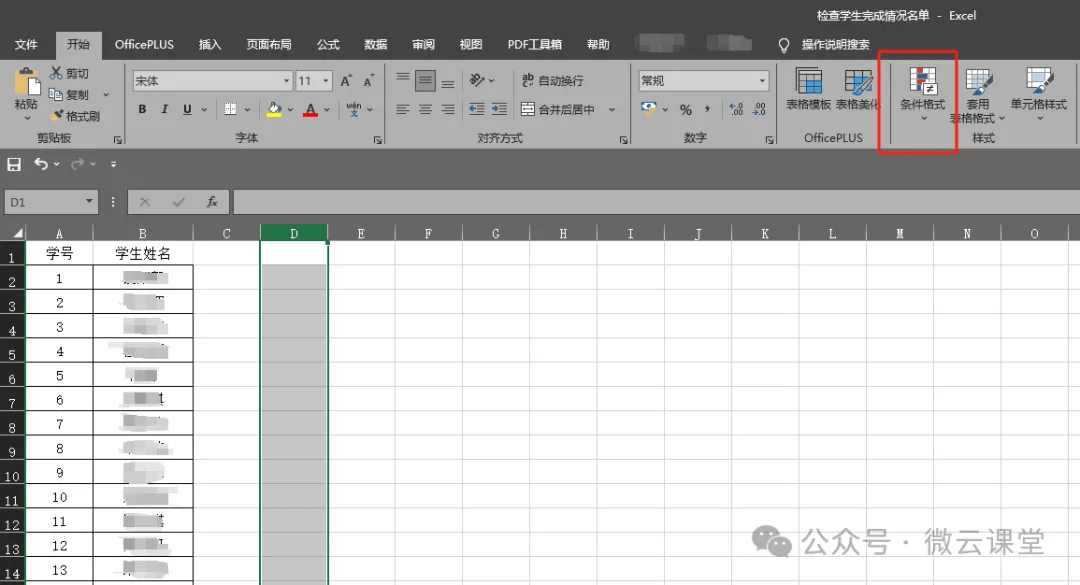Toggle italic formatting I button

(x=164, y=110)
